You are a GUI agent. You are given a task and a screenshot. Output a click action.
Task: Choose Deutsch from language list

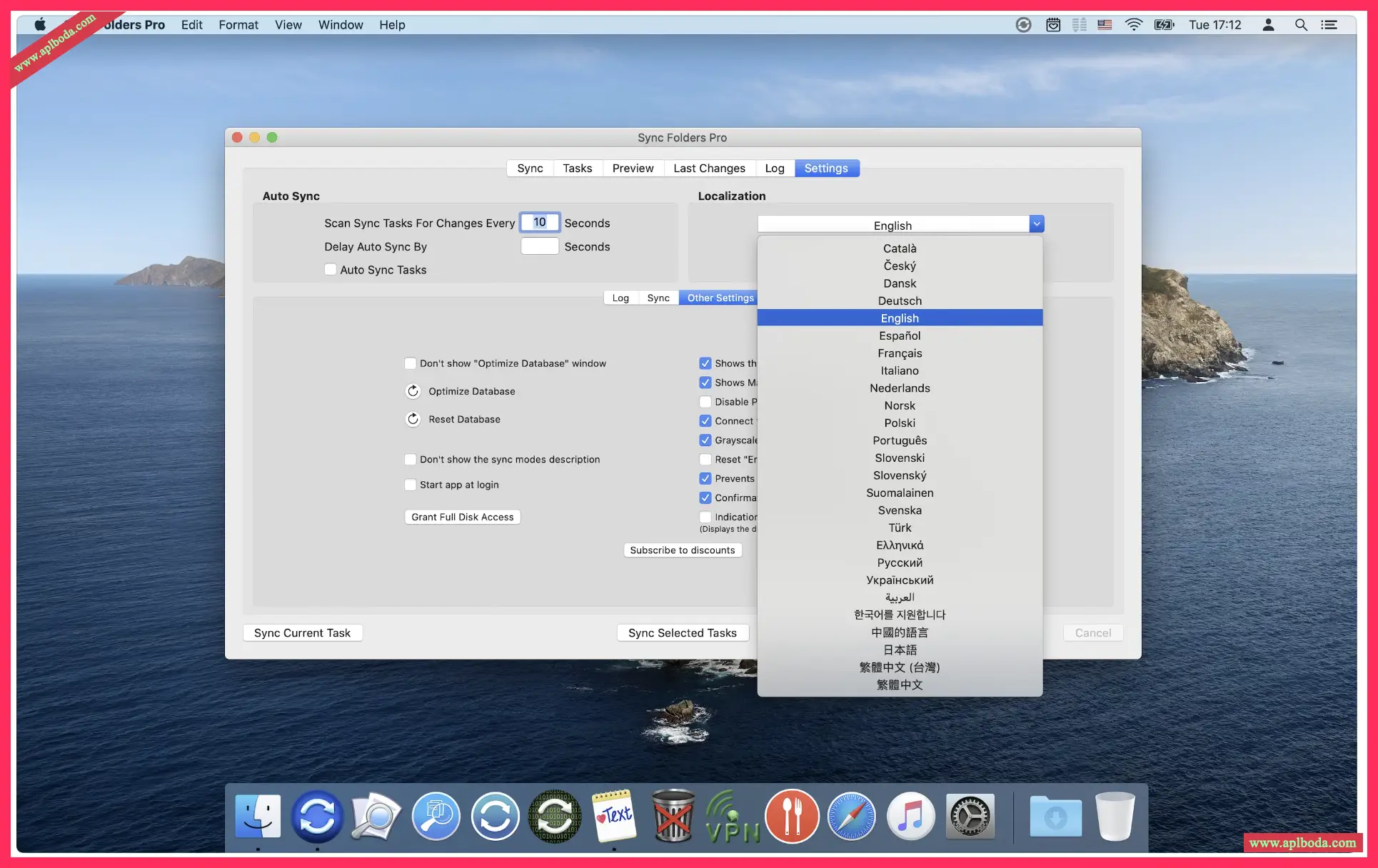pos(900,301)
